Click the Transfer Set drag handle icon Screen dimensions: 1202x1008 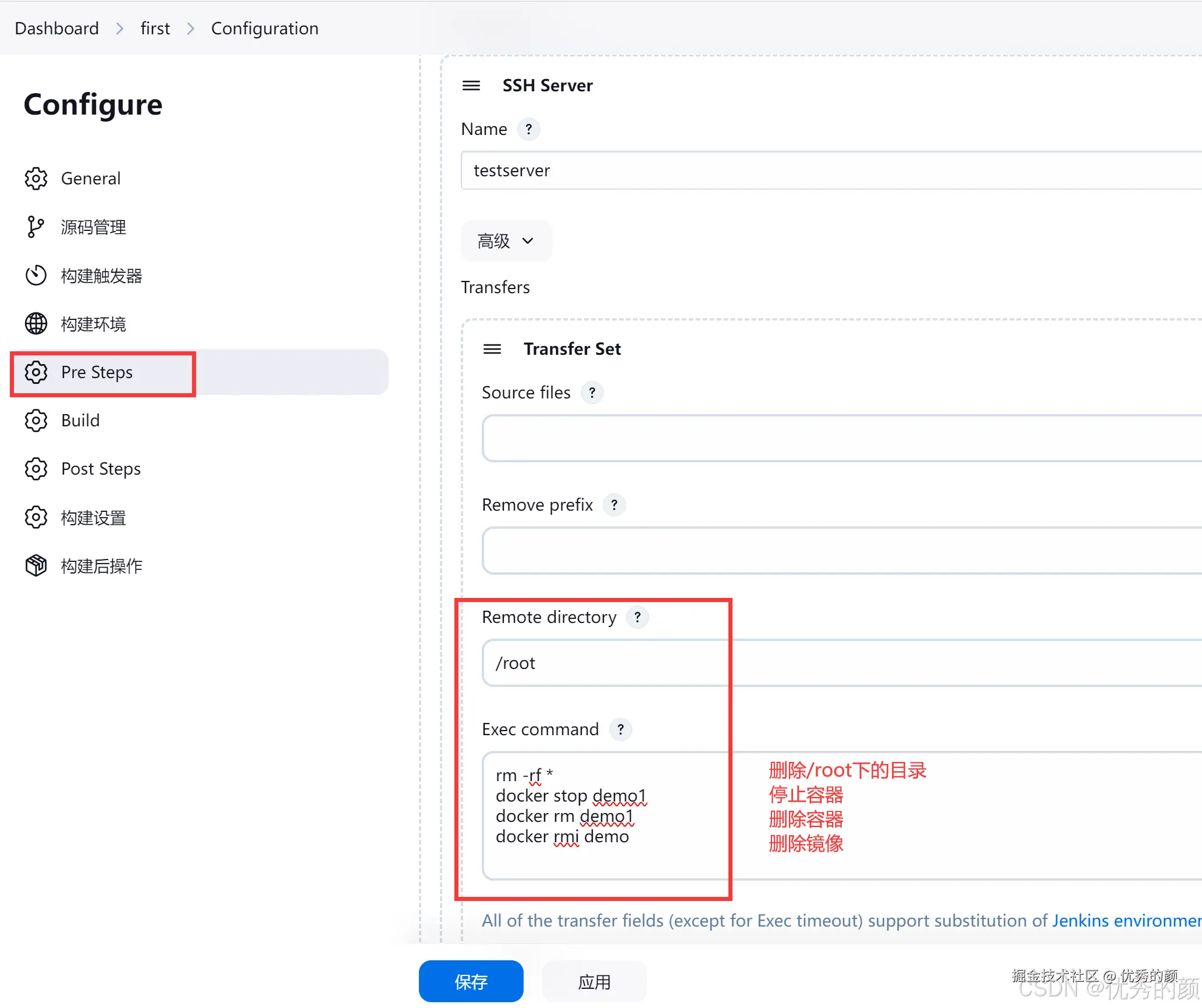492,349
